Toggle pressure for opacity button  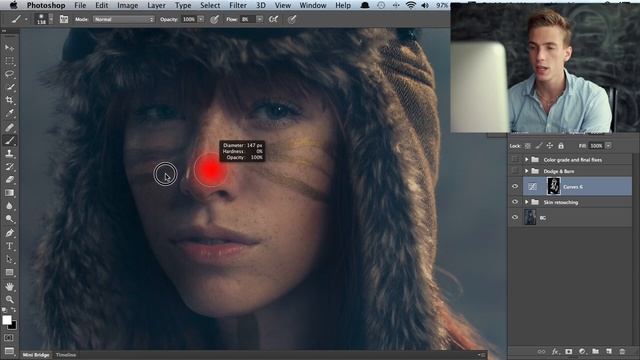point(214,19)
